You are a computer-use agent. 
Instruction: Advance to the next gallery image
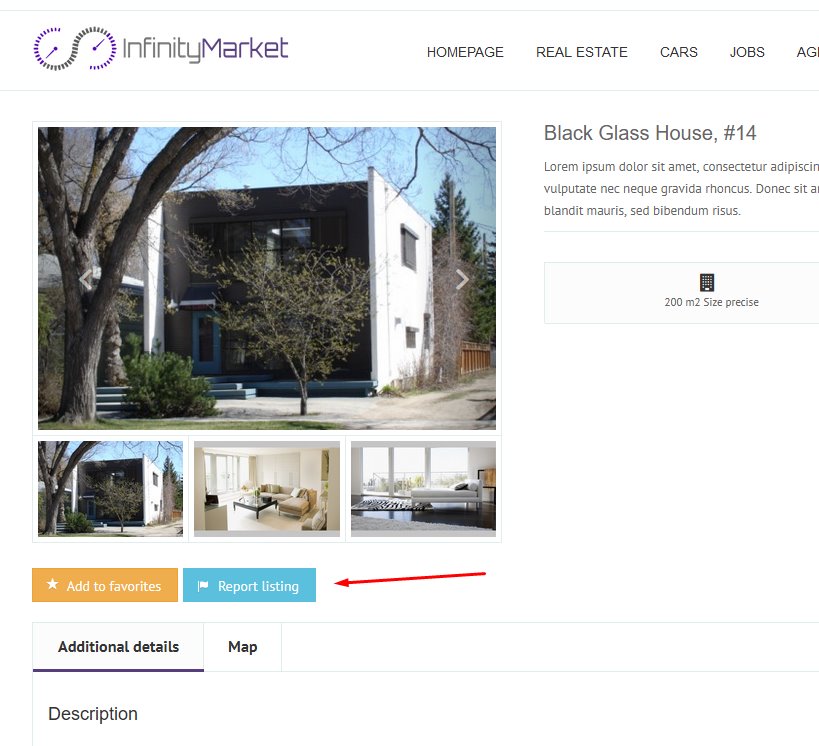click(x=462, y=279)
